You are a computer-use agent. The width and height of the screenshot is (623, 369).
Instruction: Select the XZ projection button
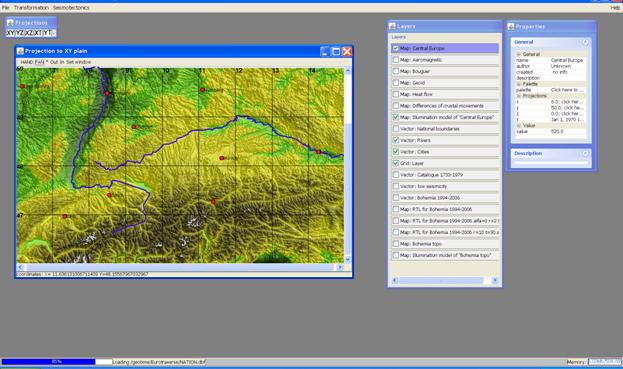pyautogui.click(x=29, y=33)
